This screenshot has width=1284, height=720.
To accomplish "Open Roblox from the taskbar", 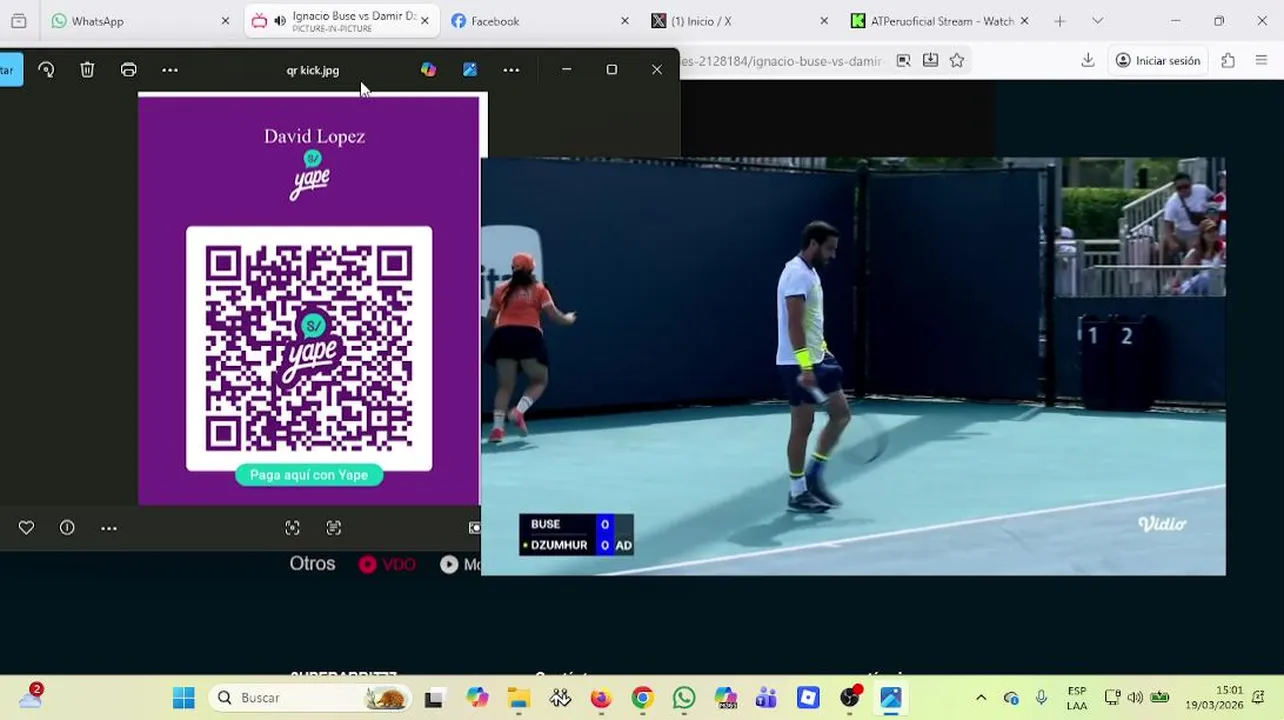I will click(808, 698).
